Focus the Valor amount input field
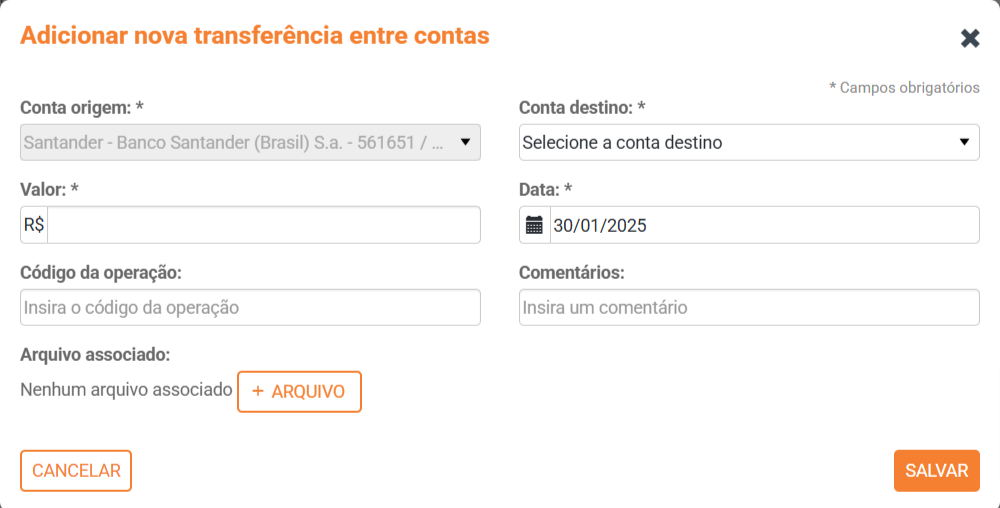The width and height of the screenshot is (1000, 508). (263, 225)
